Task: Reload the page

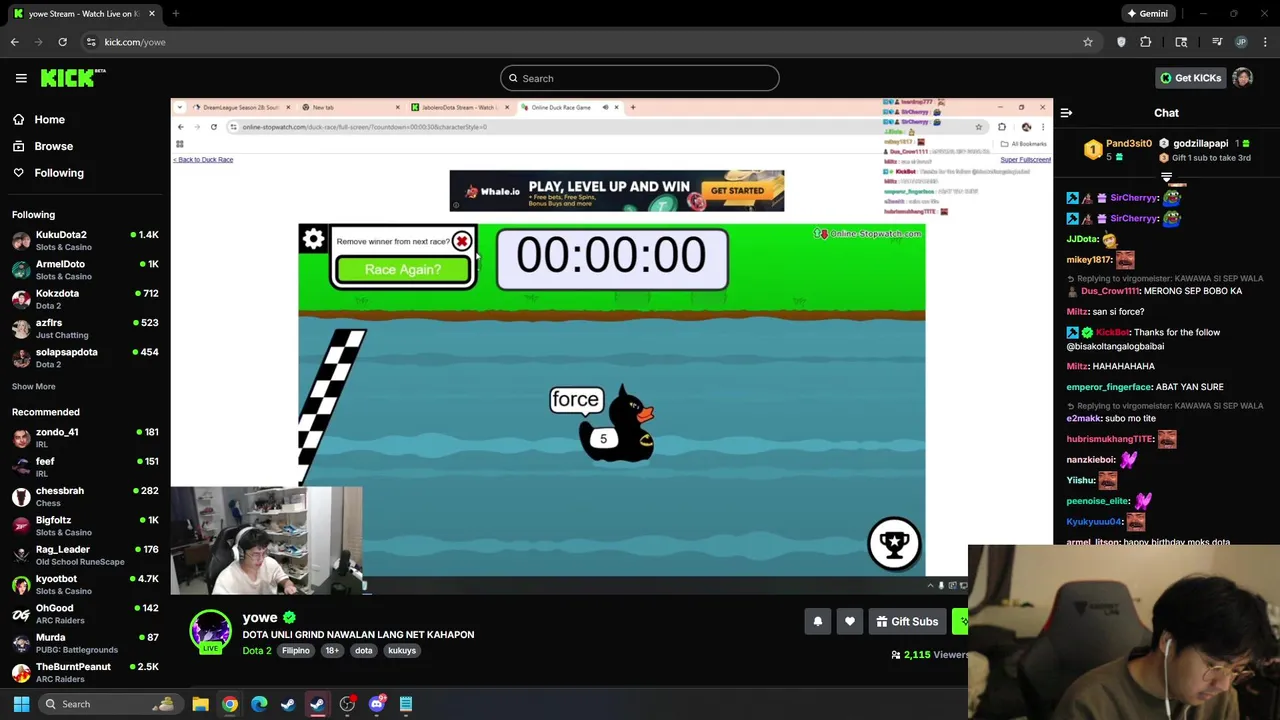Action: coord(62,42)
